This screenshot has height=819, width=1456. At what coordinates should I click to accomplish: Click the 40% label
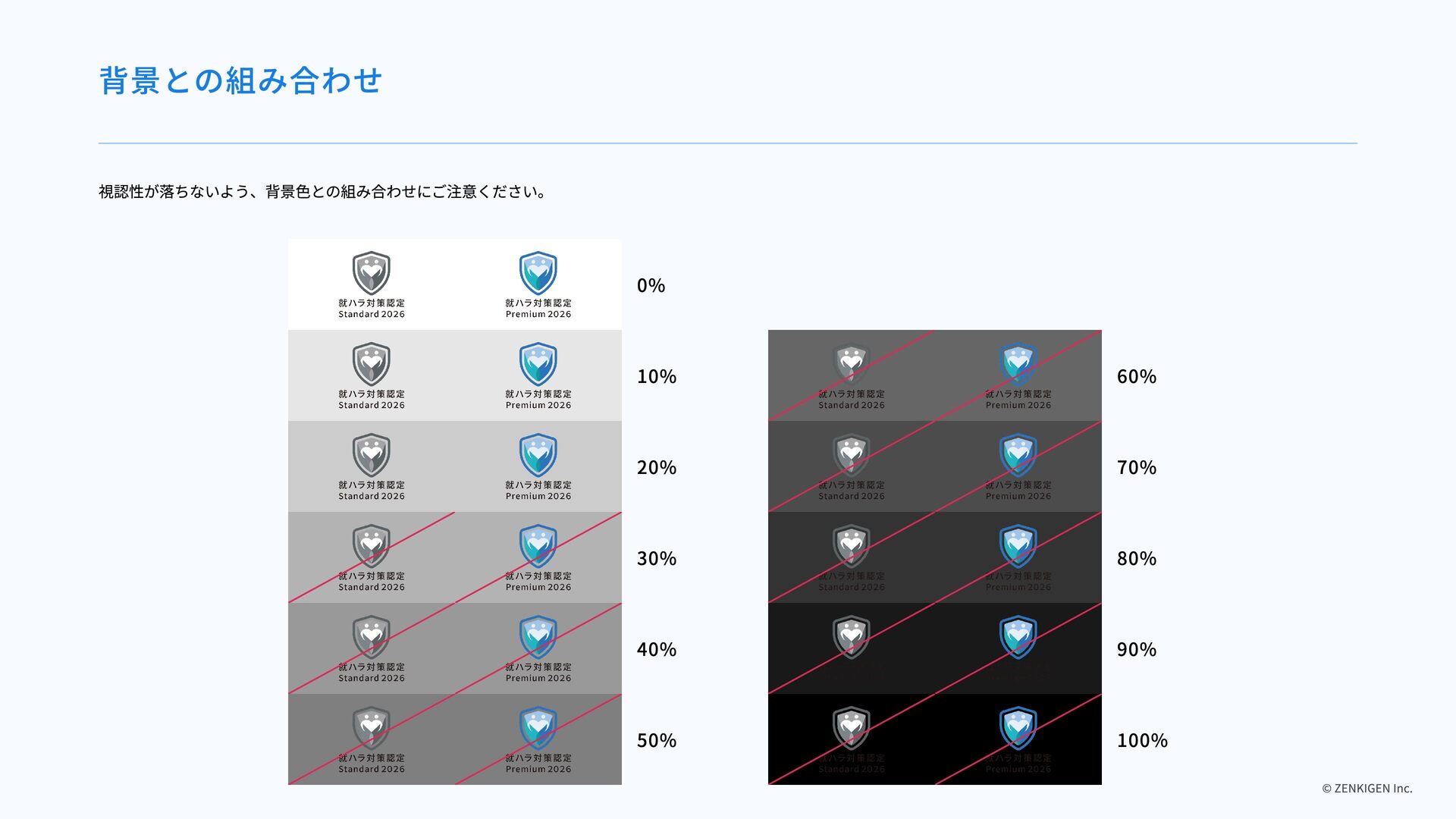pos(657,650)
